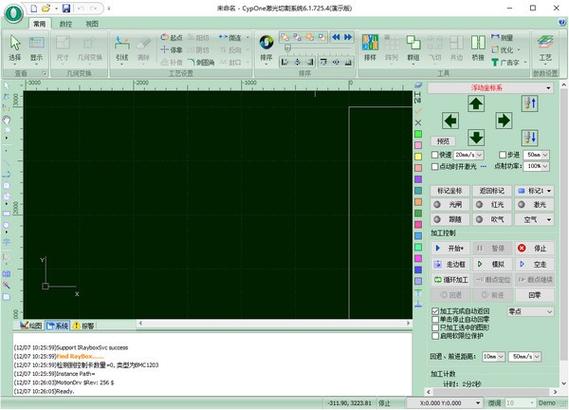
Task: Click the 回零 return-to-zero button
Action: [x=534, y=295]
